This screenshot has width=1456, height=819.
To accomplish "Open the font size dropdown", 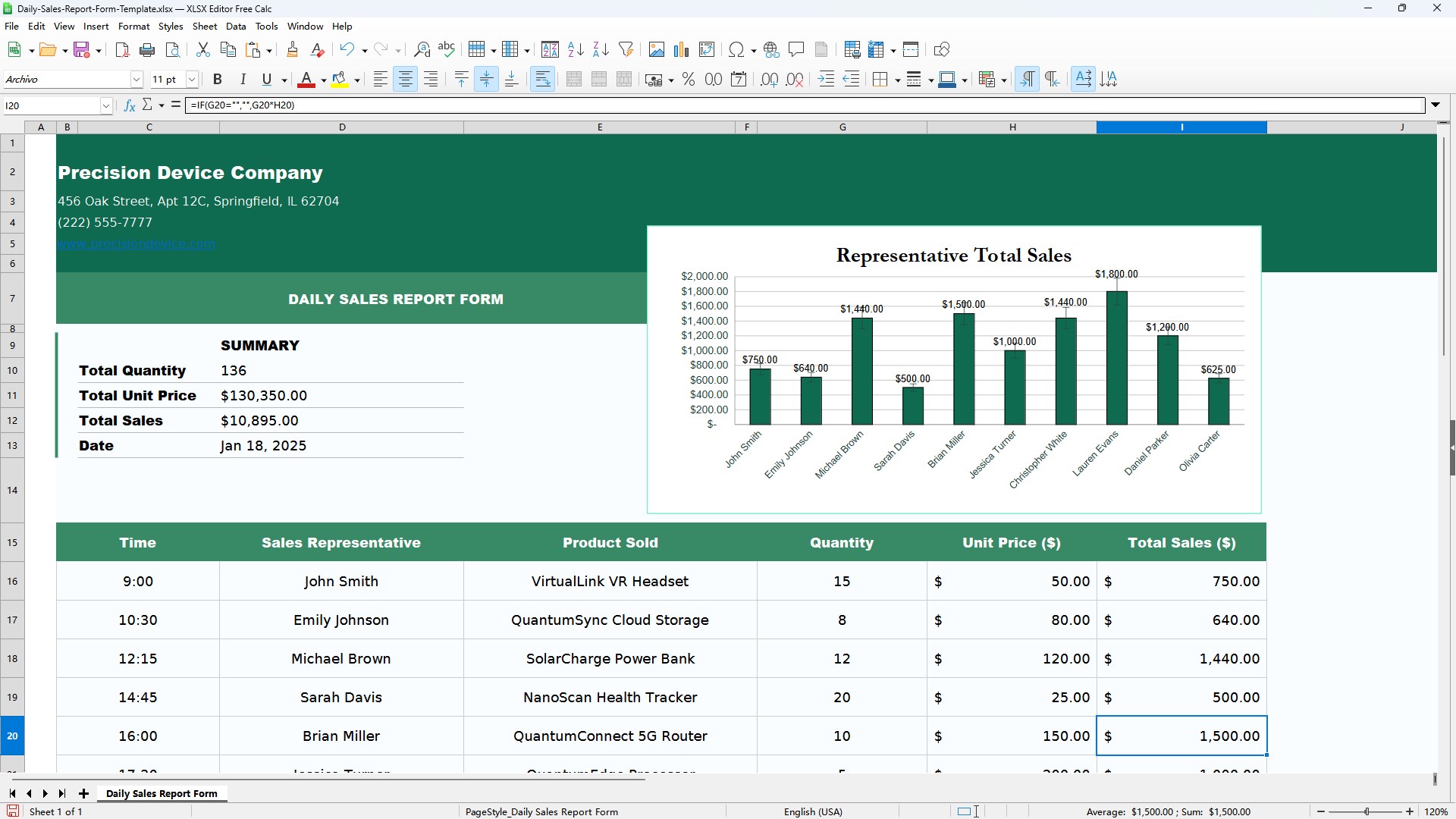I will click(193, 80).
